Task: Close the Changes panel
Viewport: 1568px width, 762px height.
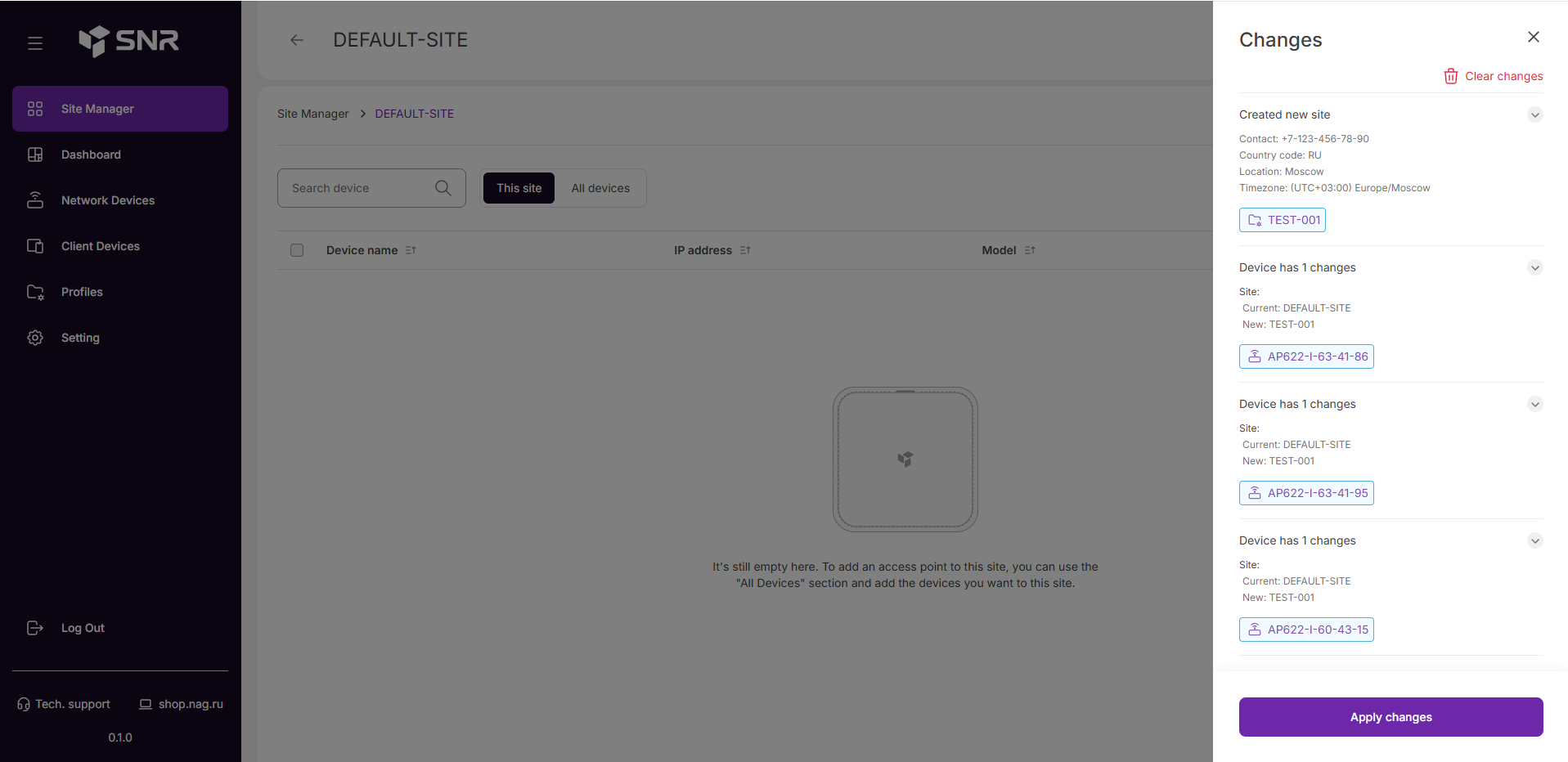Action: click(1533, 37)
